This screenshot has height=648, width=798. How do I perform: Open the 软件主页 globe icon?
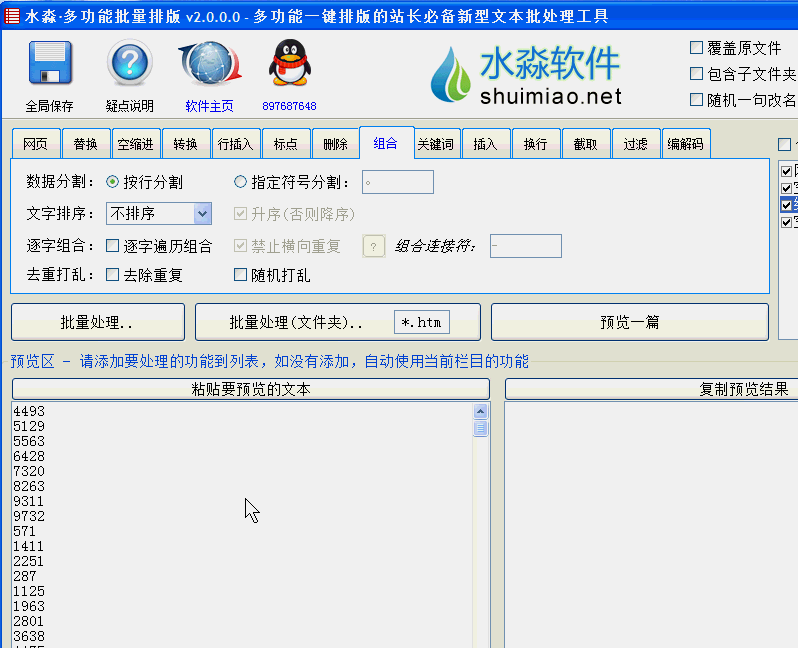tap(209, 66)
